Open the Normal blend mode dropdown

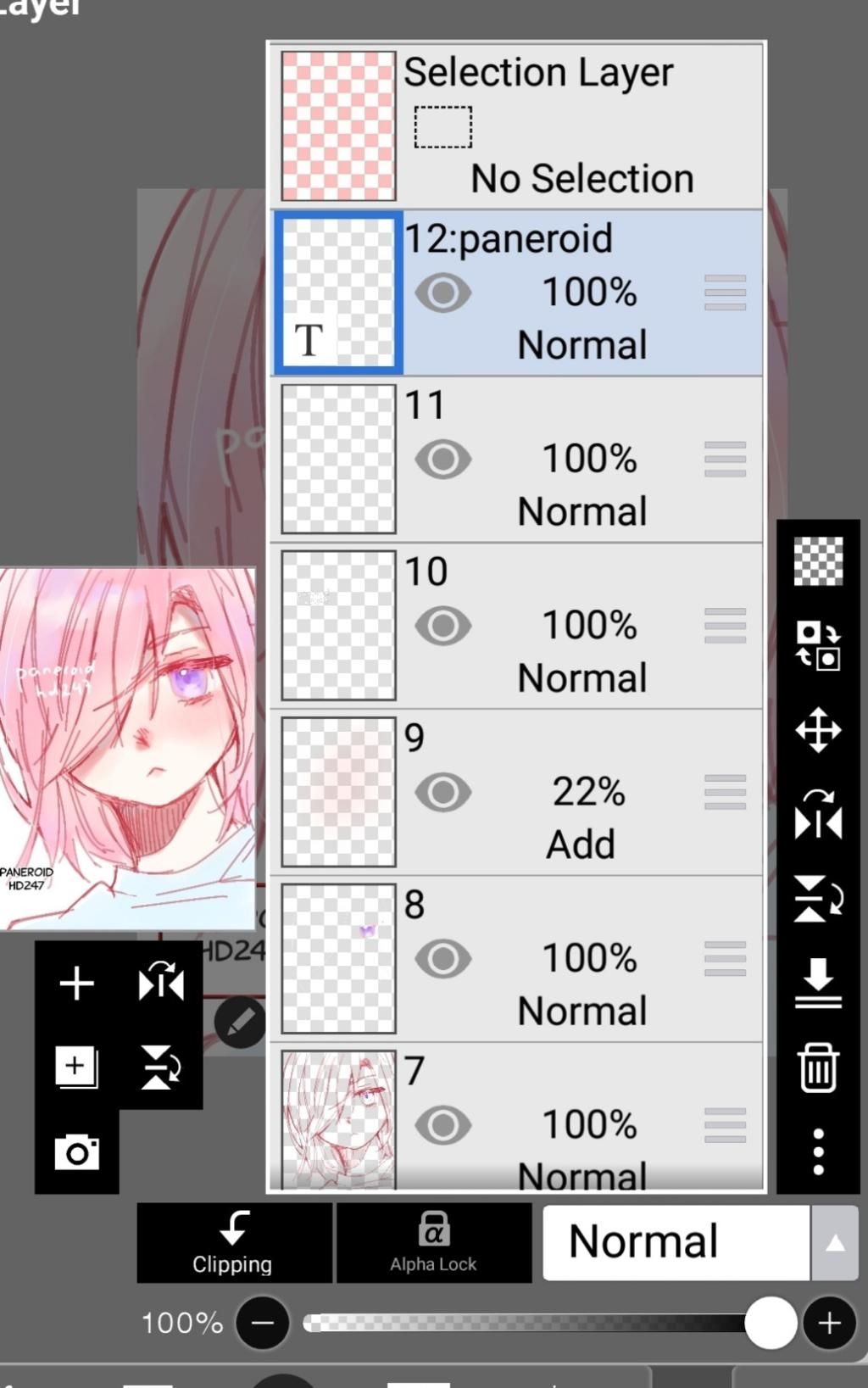[x=676, y=1242]
